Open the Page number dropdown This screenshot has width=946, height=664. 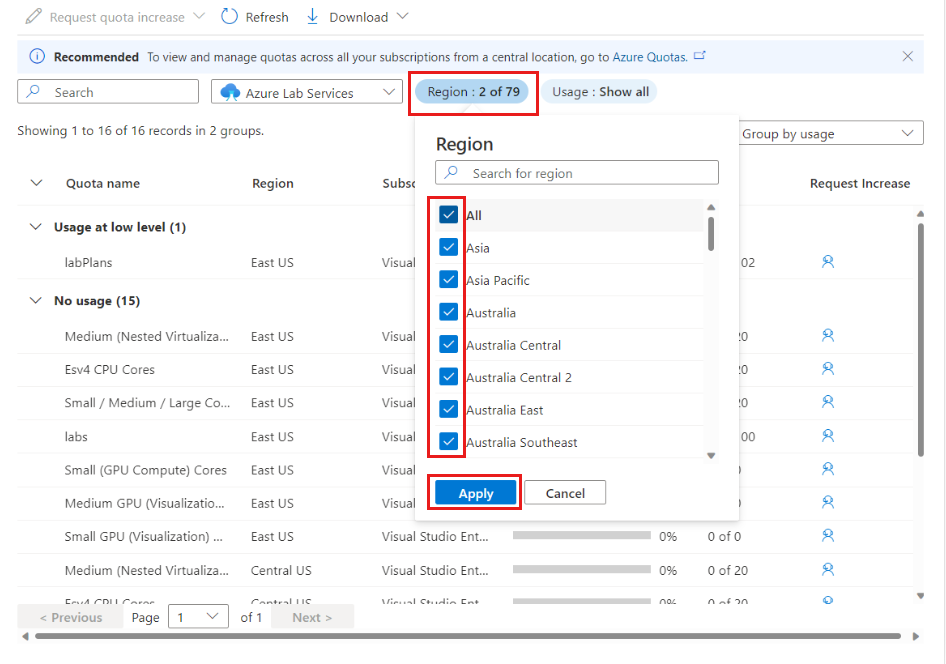click(198, 616)
